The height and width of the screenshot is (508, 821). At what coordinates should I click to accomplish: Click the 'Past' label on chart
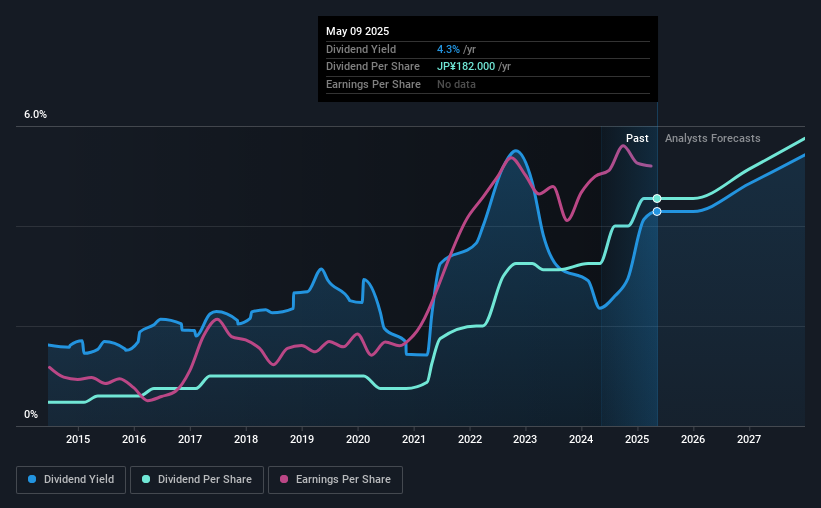[x=637, y=138]
